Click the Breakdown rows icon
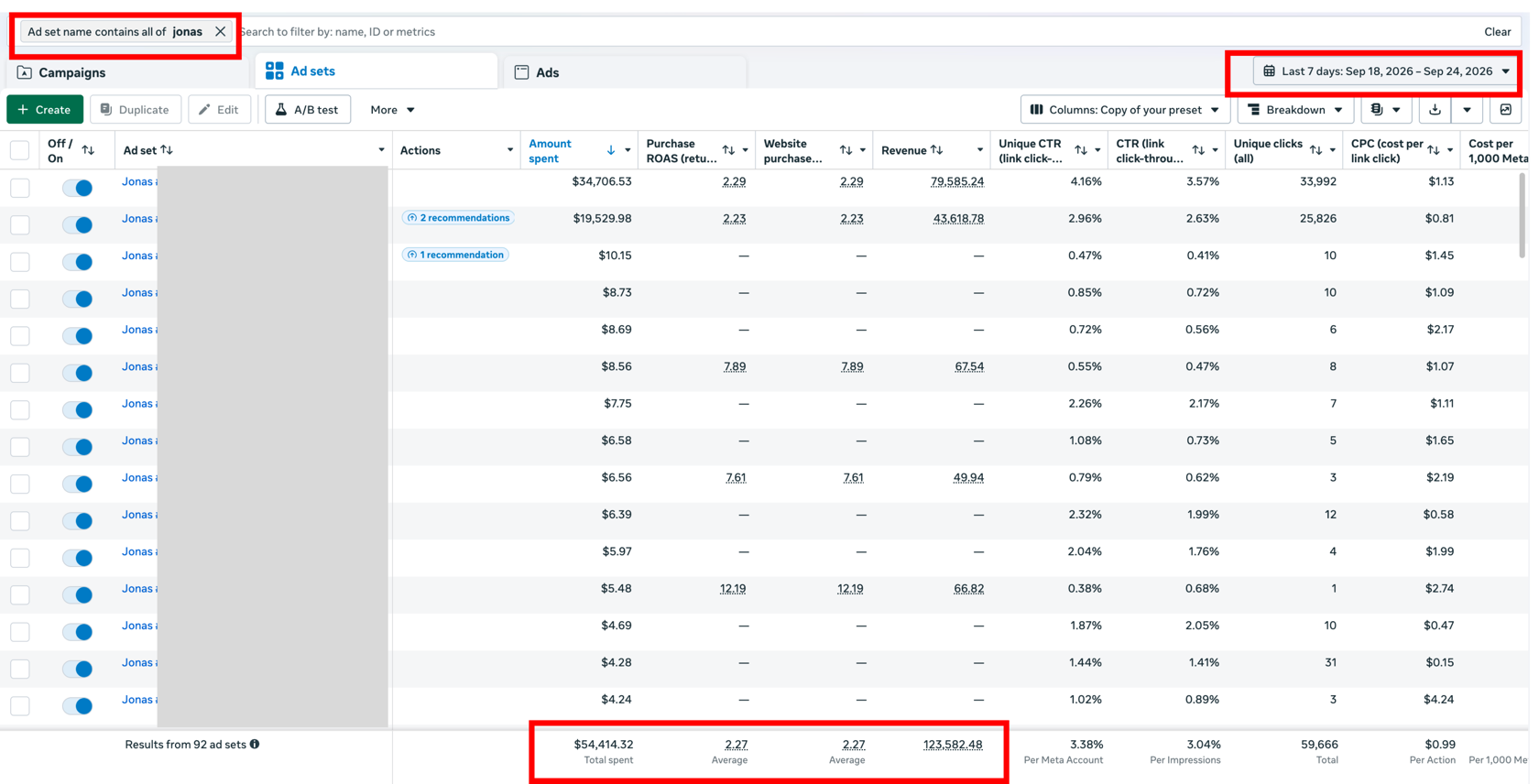Screen dimensions: 1539x784 coord(1253,109)
